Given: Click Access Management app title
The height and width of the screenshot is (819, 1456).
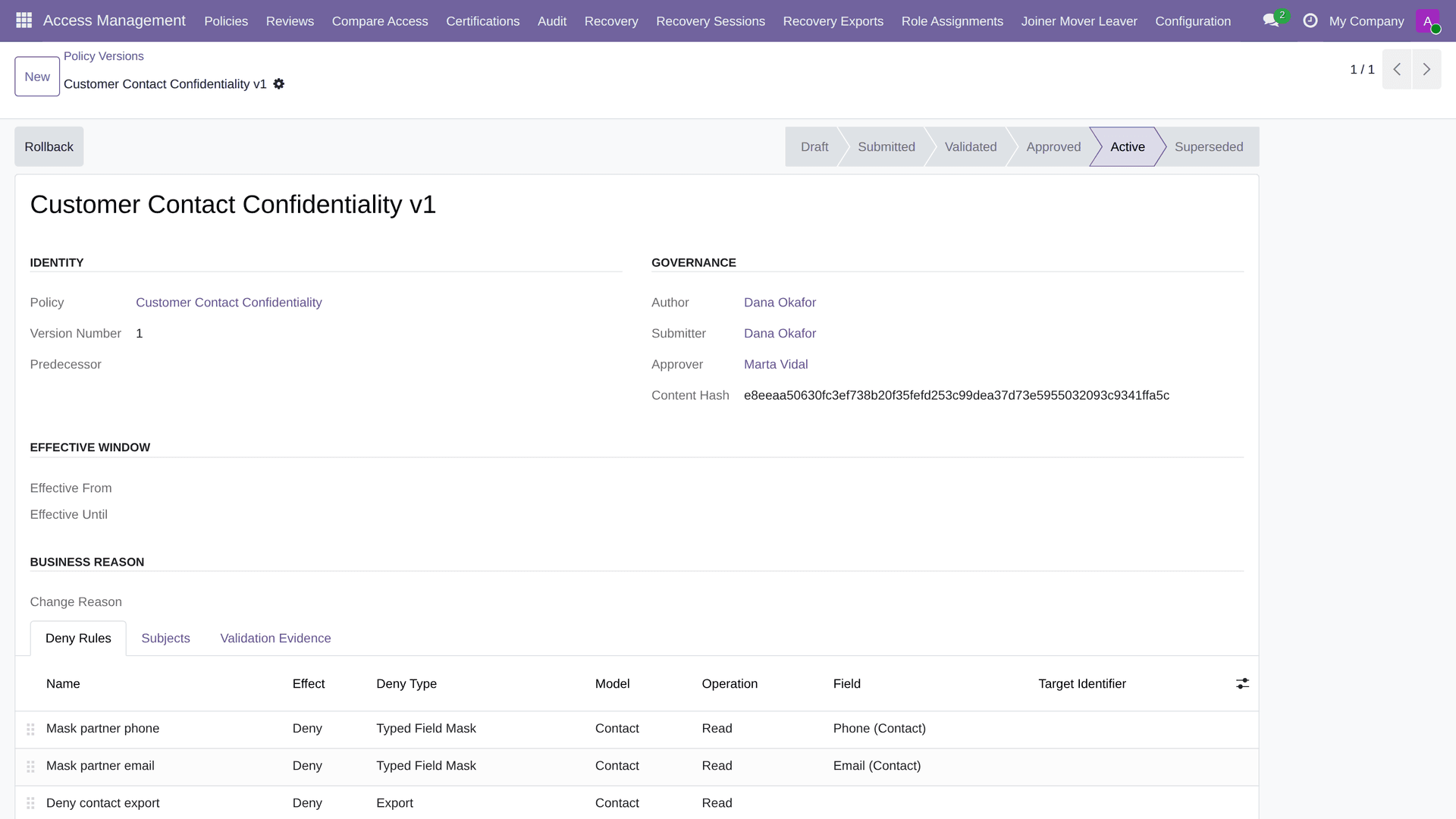Looking at the screenshot, I should (x=115, y=20).
